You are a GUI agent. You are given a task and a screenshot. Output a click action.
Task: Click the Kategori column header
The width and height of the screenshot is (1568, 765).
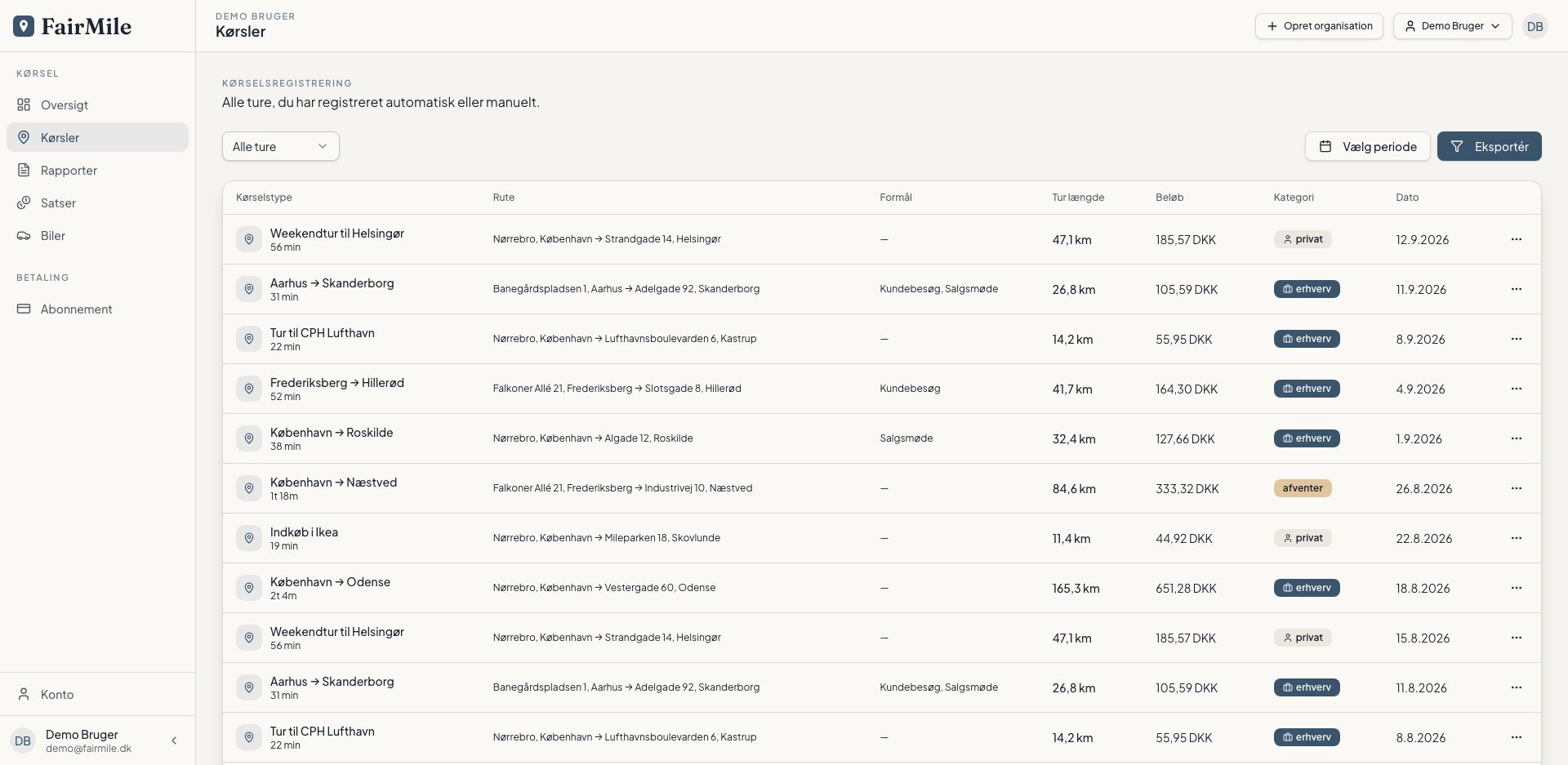click(1294, 198)
